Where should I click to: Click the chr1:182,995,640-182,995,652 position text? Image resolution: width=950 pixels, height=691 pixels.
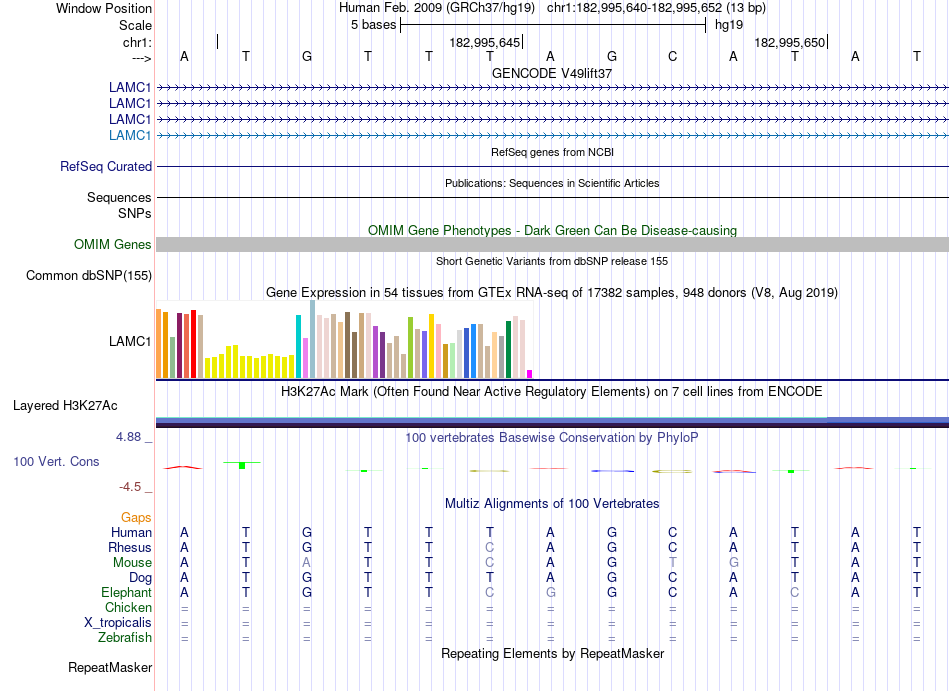point(656,8)
